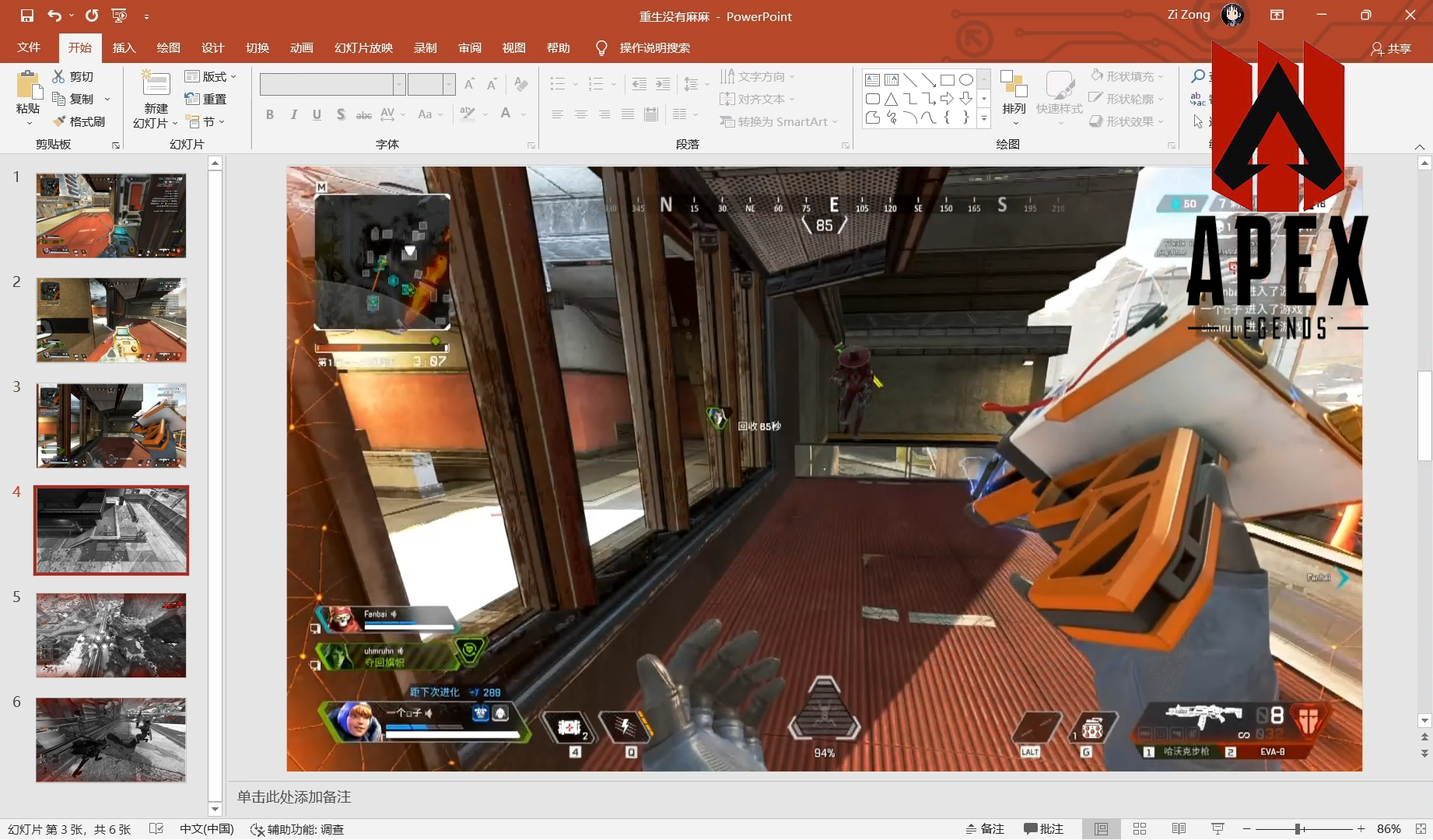Toggle left text alignment
This screenshot has width=1433, height=840.
pyautogui.click(x=557, y=114)
